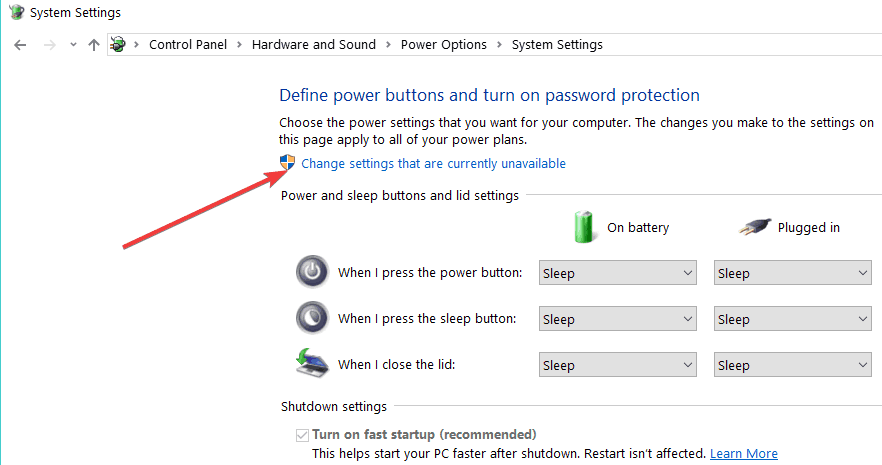The width and height of the screenshot is (882, 465).
Task: Toggle Turn on fast startup checkbox
Action: click(302, 435)
